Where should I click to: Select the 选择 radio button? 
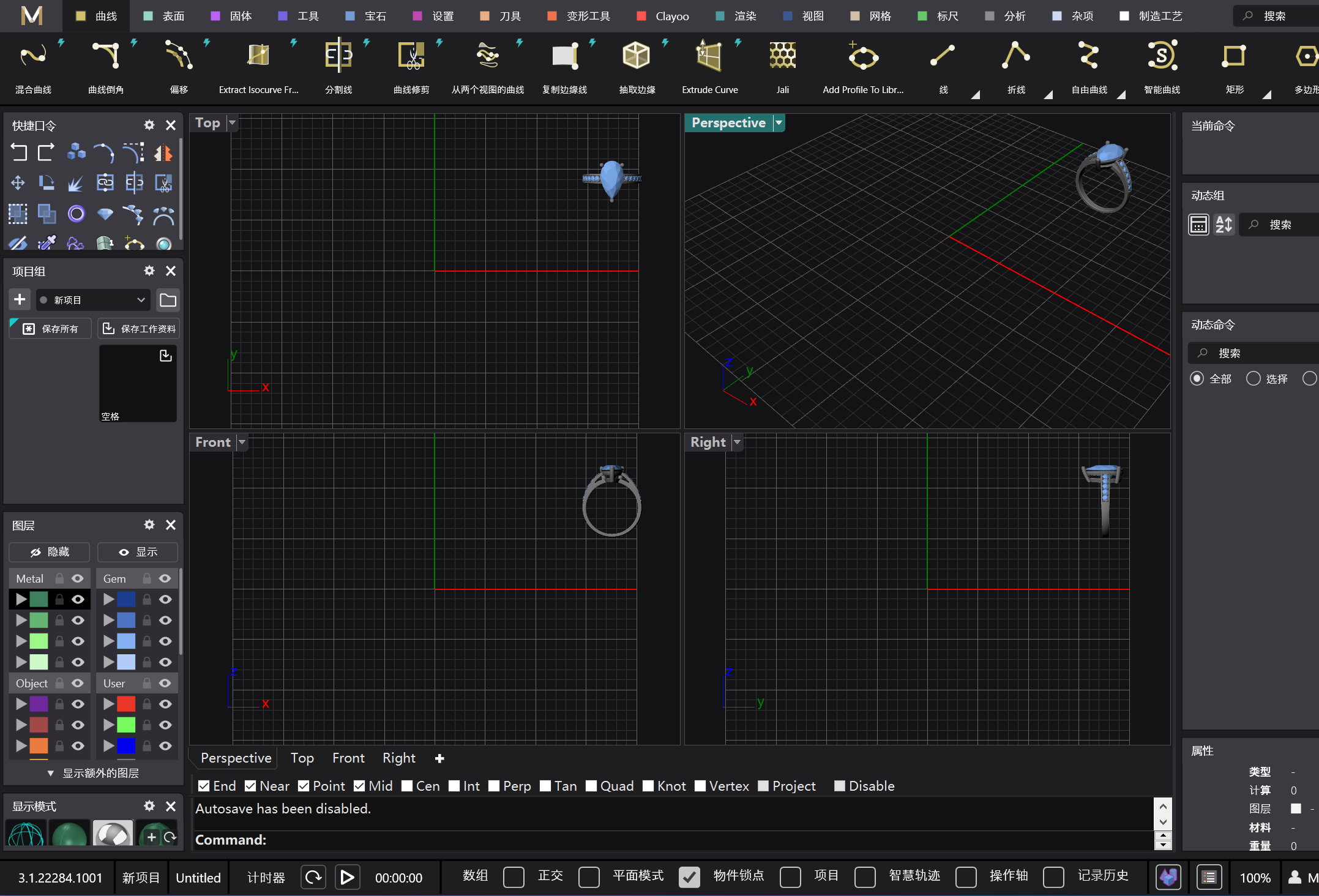1253,379
